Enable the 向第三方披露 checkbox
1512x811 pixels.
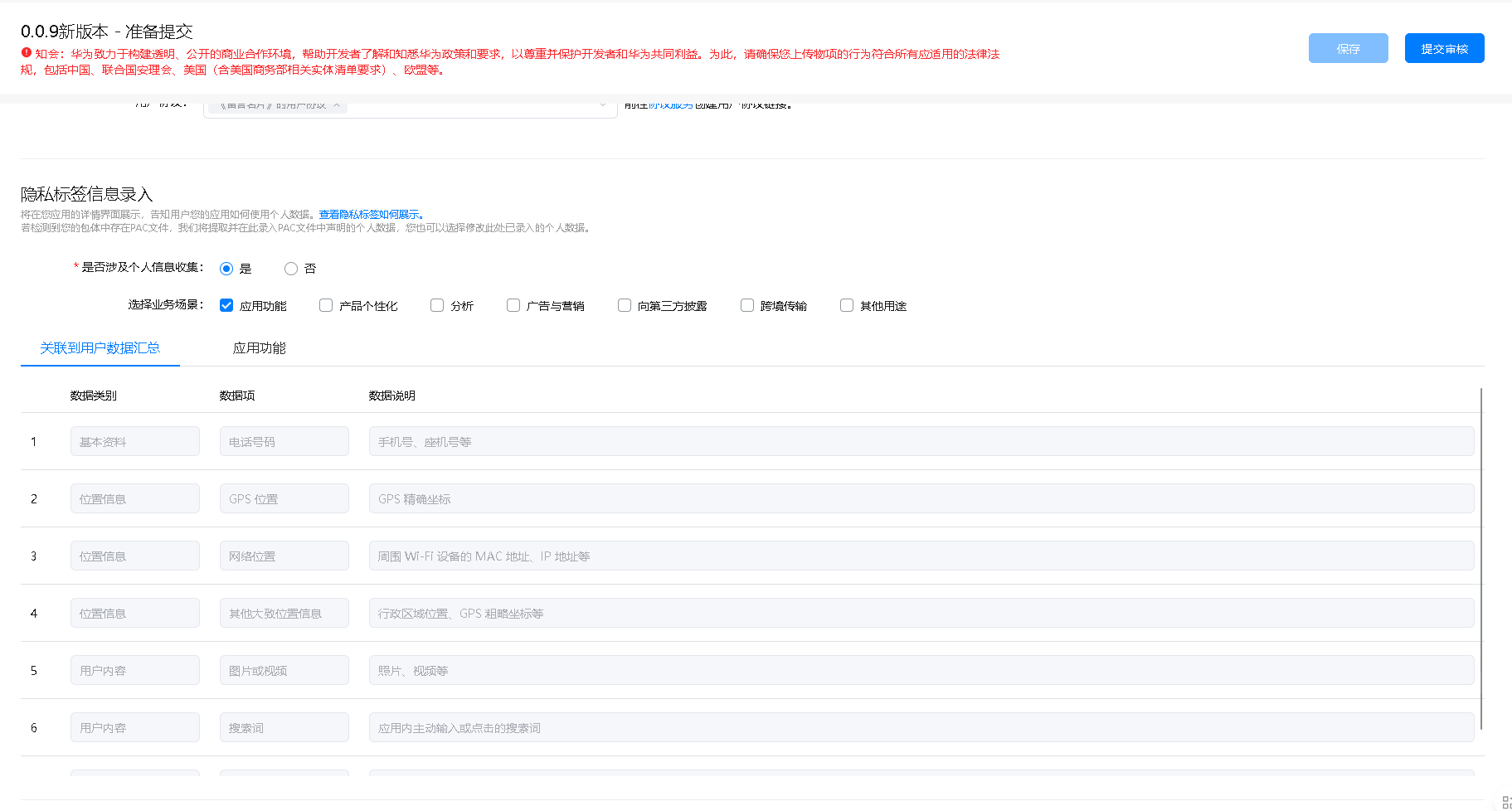pyautogui.click(x=625, y=305)
